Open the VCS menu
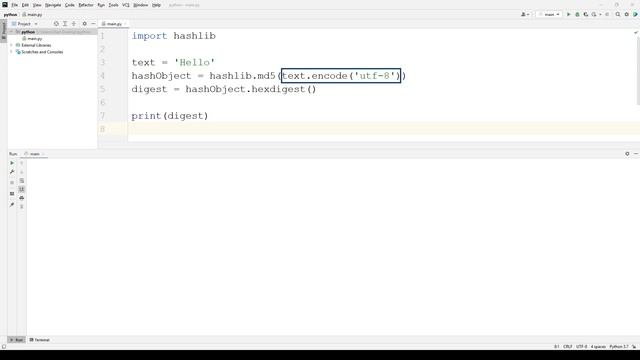640x360 pixels. [x=126, y=5]
